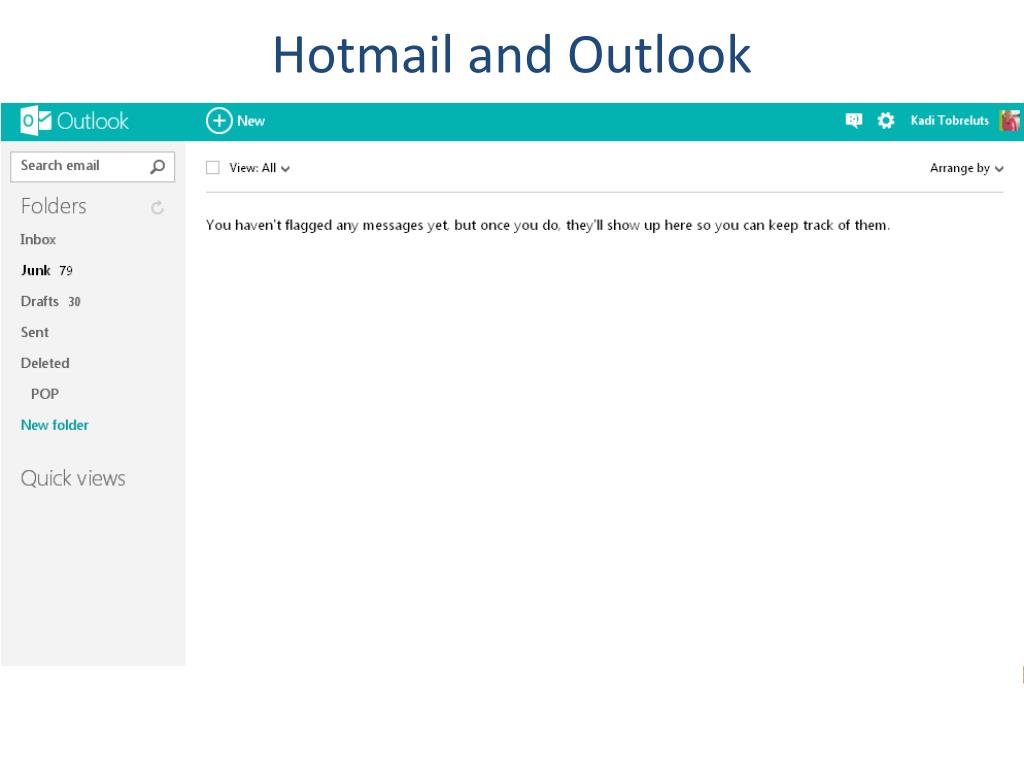Click the Kadi Tobreluts profile picture
This screenshot has width=1024, height=768.
[x=1010, y=121]
